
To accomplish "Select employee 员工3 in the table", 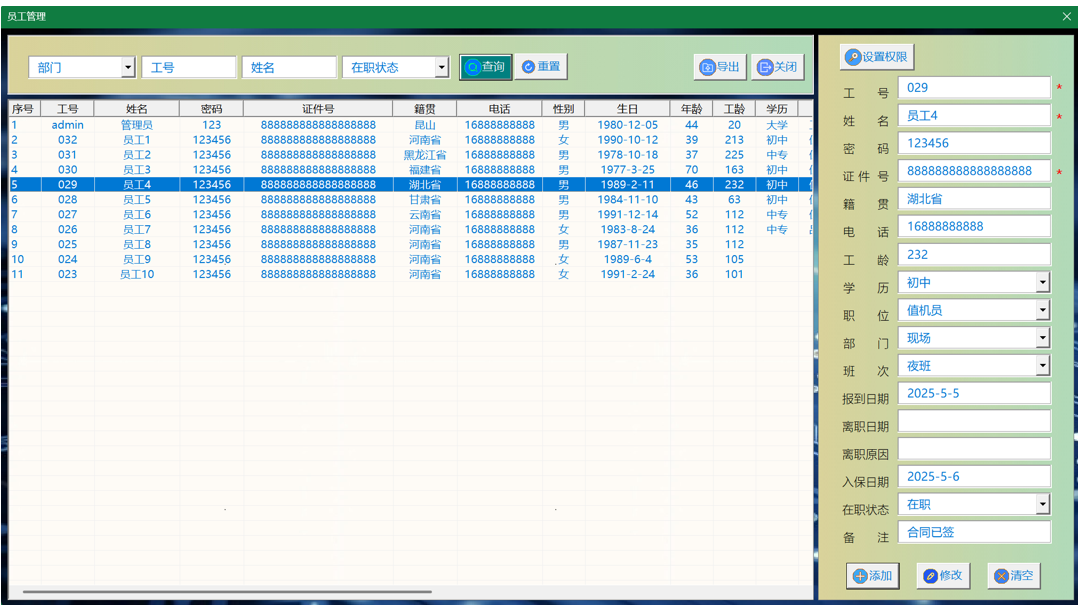I will coord(410,170).
